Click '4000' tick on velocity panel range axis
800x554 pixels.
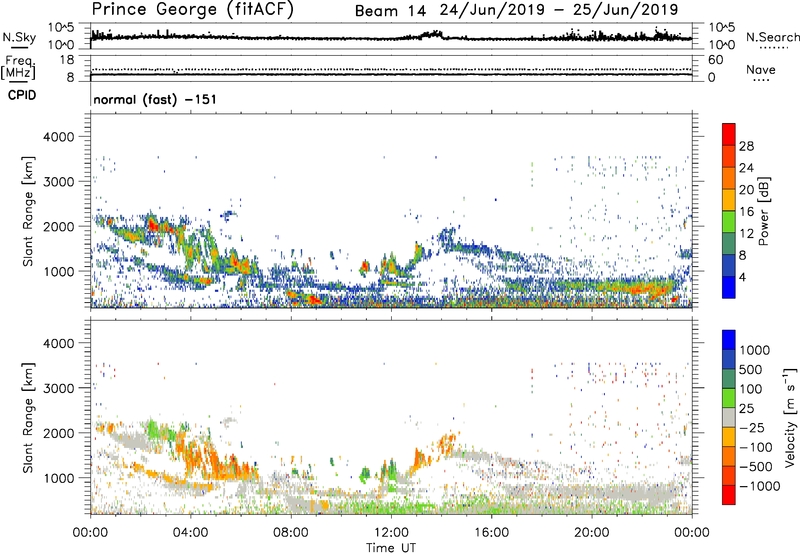58,343
